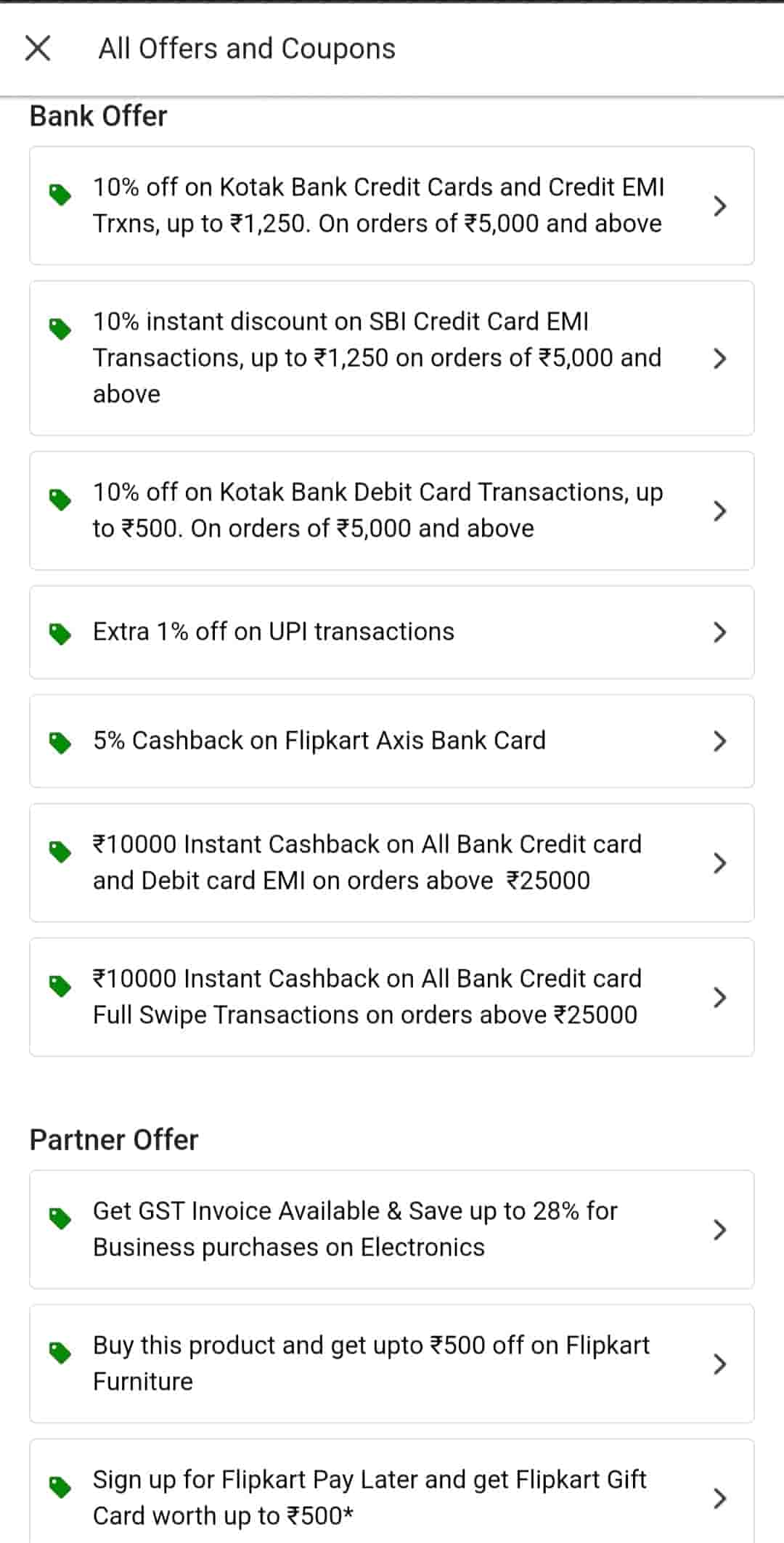This screenshot has width=784, height=1543.
Task: Tap tag icon next to Flipkart Pay Later offer
Action: tap(60, 1486)
